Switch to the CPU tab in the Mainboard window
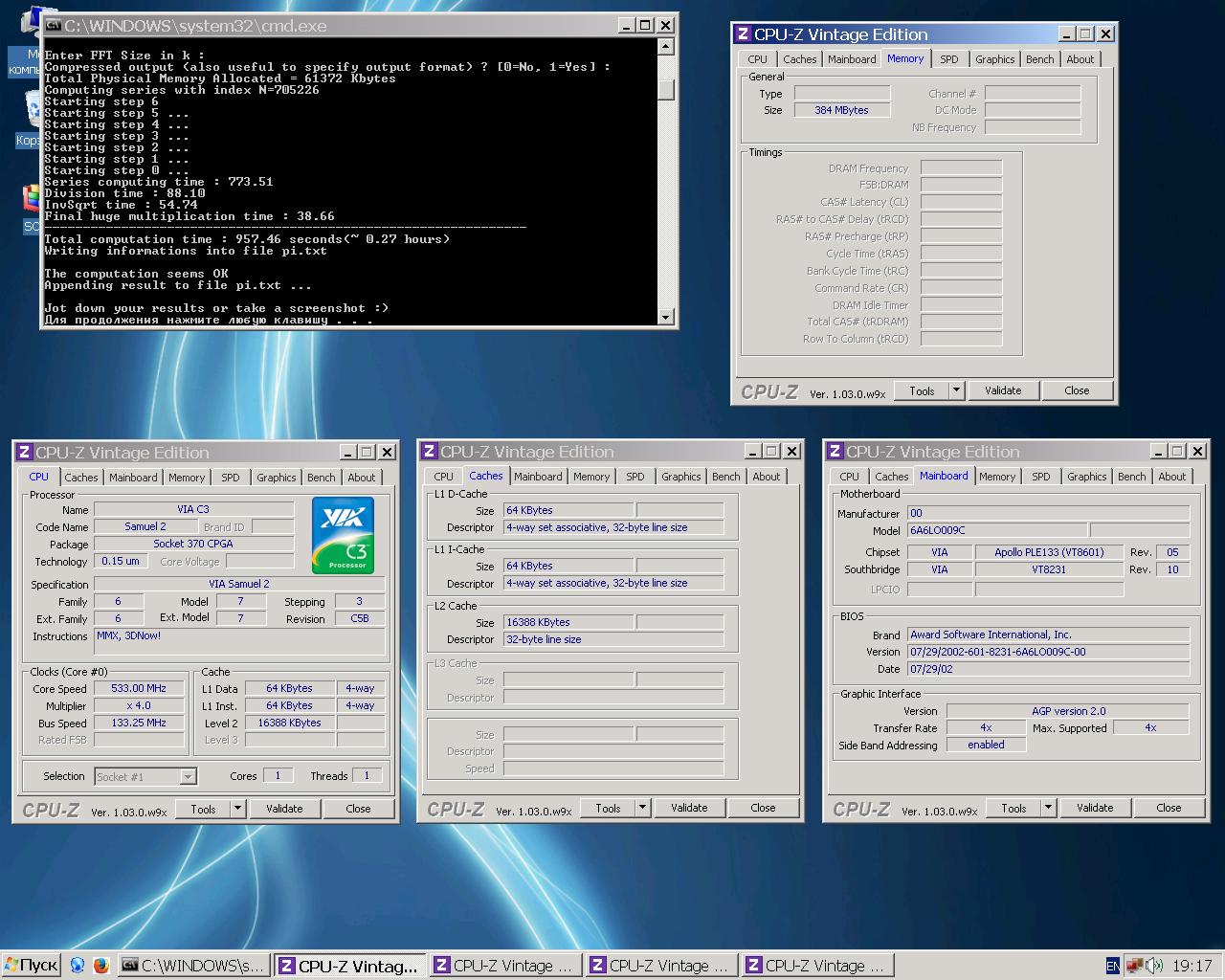The image size is (1225, 980). (849, 477)
